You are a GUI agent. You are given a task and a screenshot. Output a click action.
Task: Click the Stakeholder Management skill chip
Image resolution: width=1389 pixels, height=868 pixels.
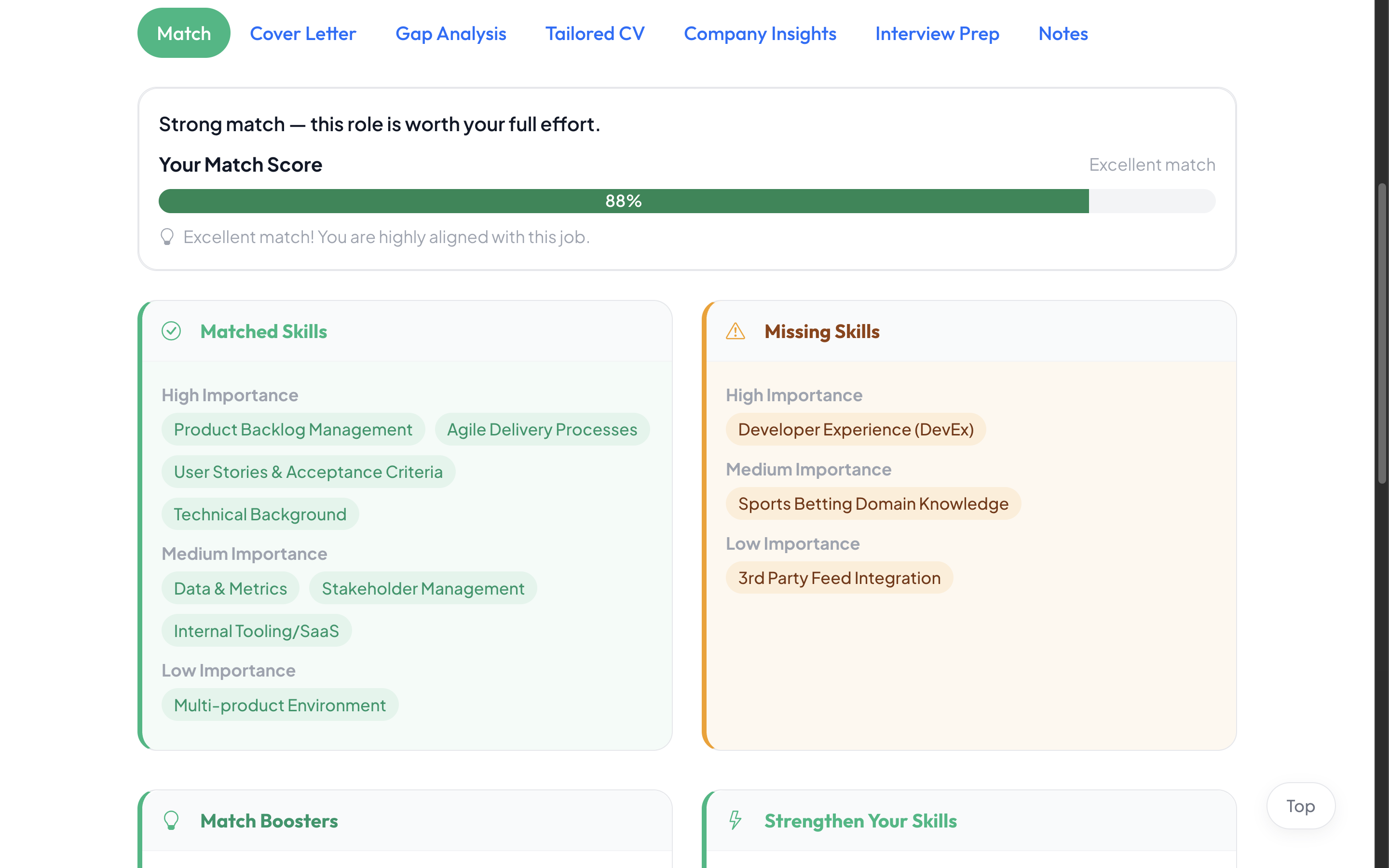point(422,588)
